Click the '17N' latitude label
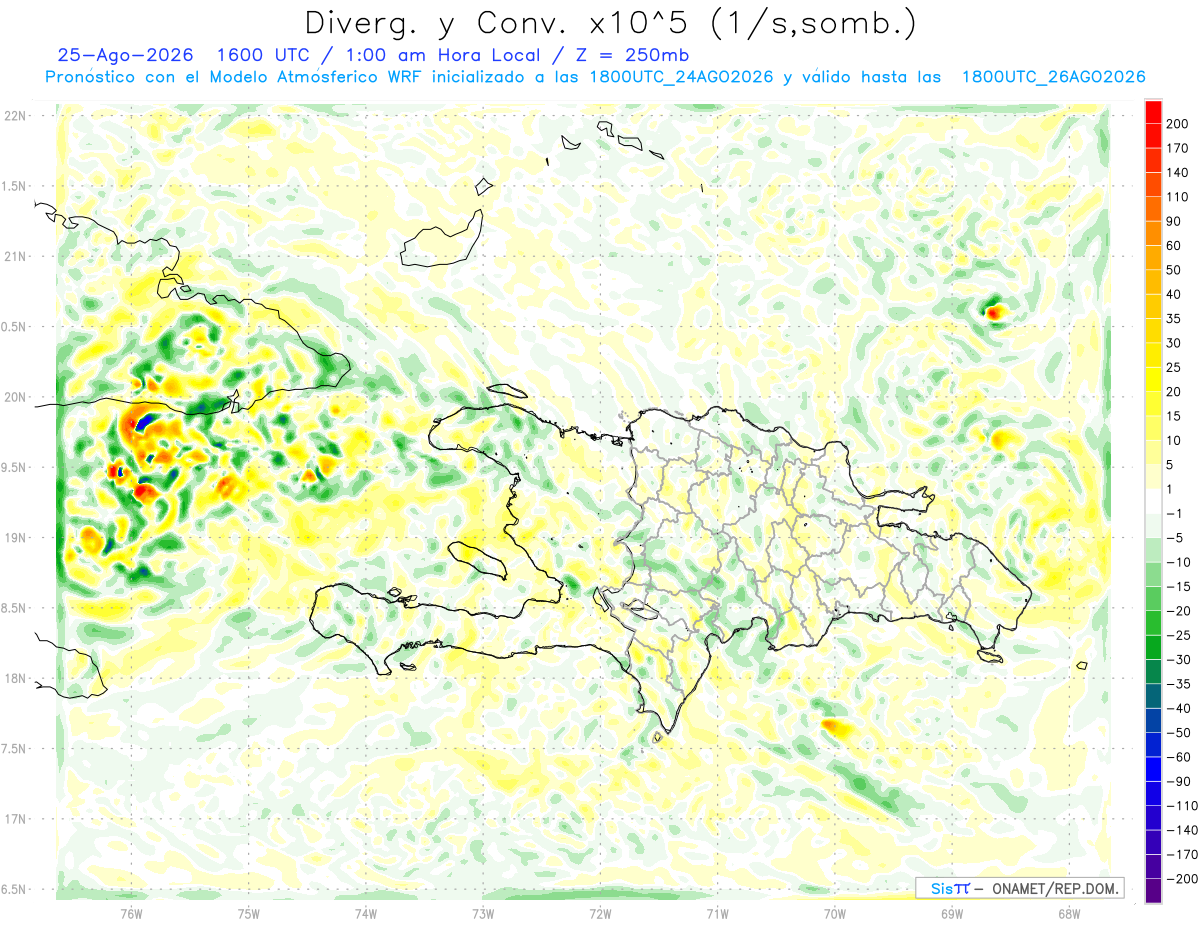Viewport: 1200px width, 927px height. pos(15,819)
